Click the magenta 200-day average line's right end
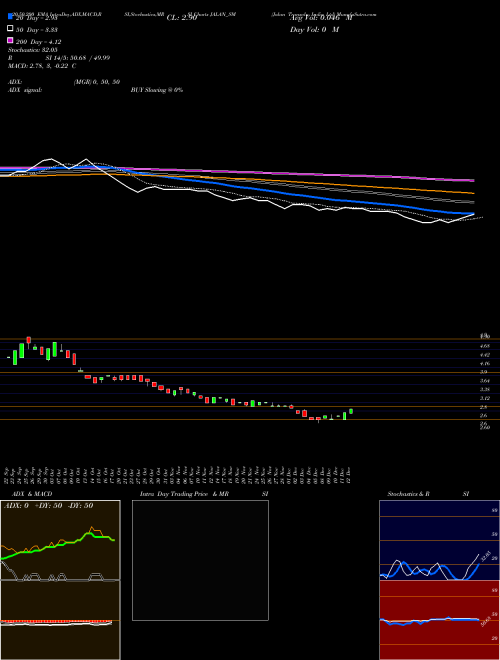 [472, 180]
